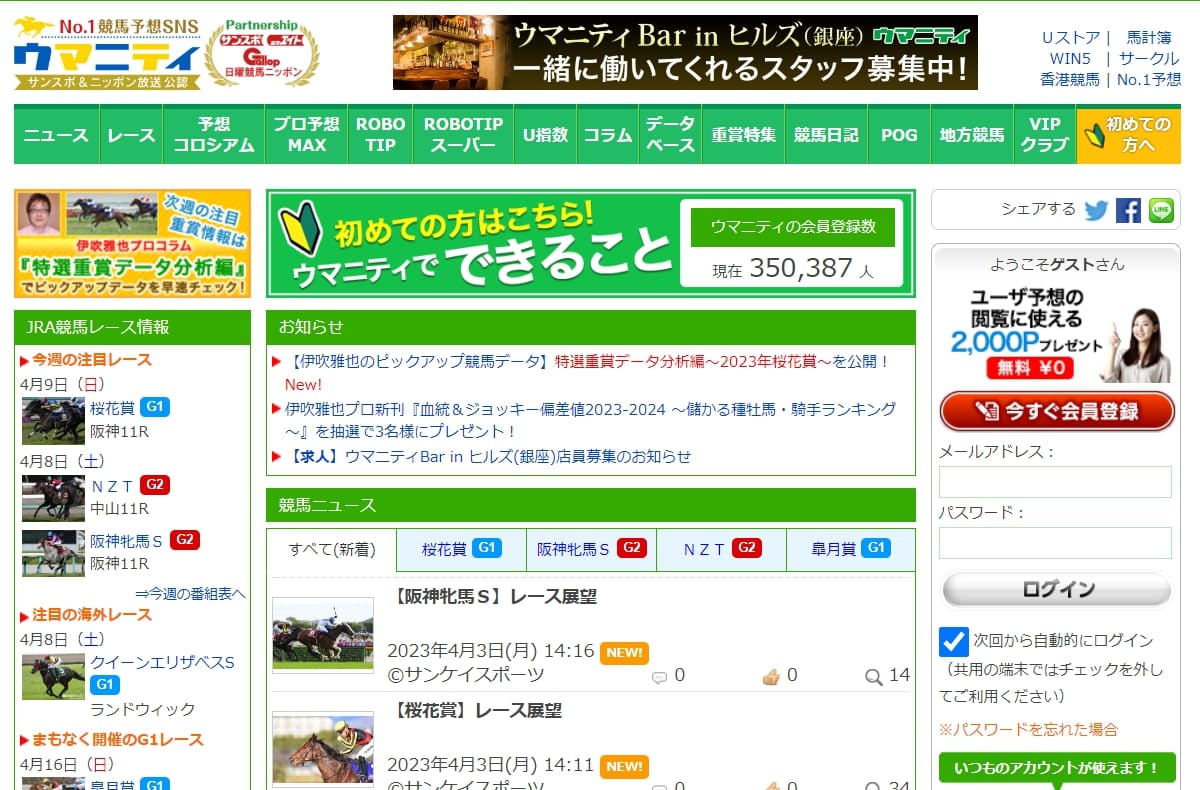Select the 皐月賞 G1 news tab
The width and height of the screenshot is (1200, 790).
[x=850, y=549]
